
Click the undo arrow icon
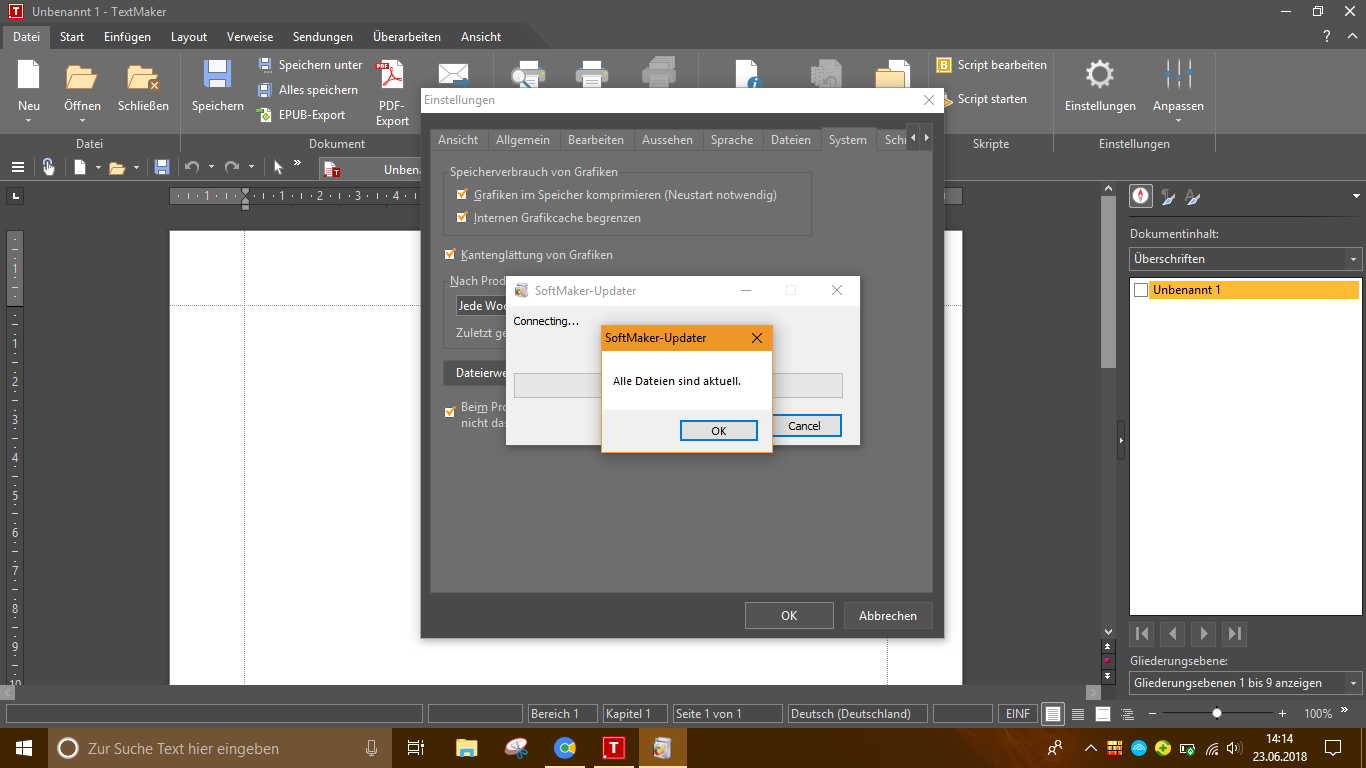click(192, 167)
